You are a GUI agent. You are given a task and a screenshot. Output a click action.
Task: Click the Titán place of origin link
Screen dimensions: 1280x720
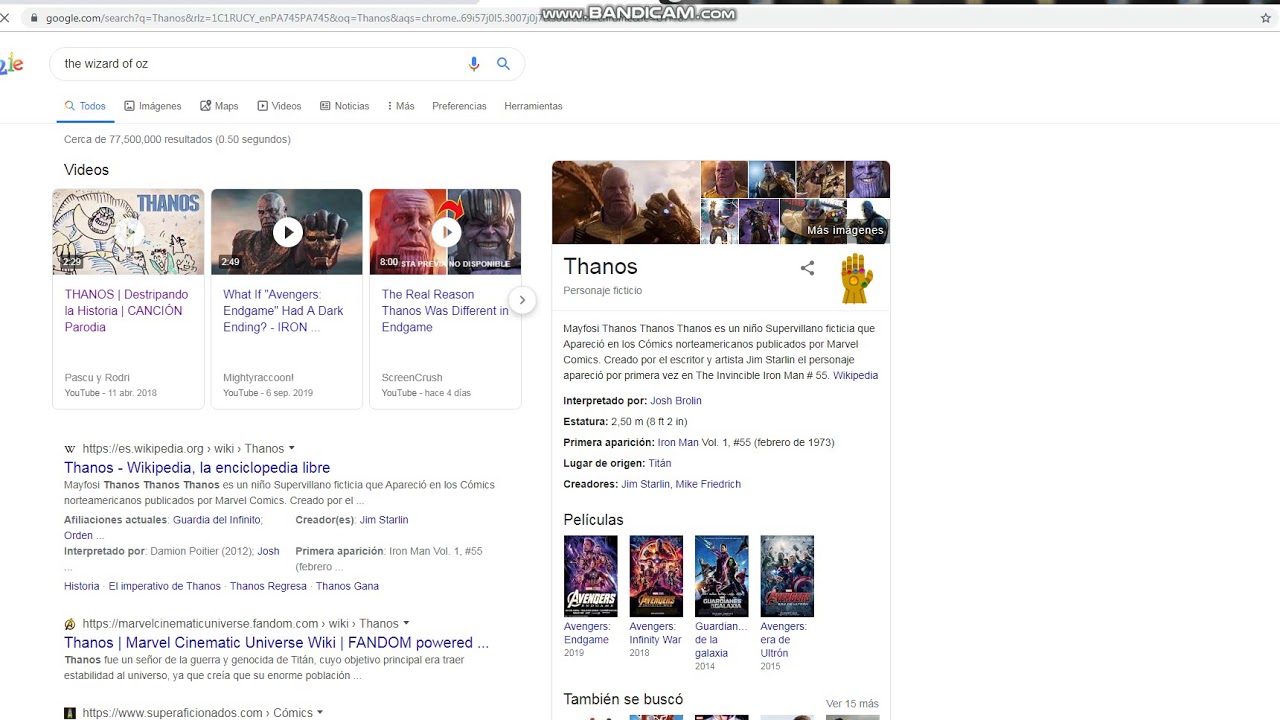[x=660, y=464]
